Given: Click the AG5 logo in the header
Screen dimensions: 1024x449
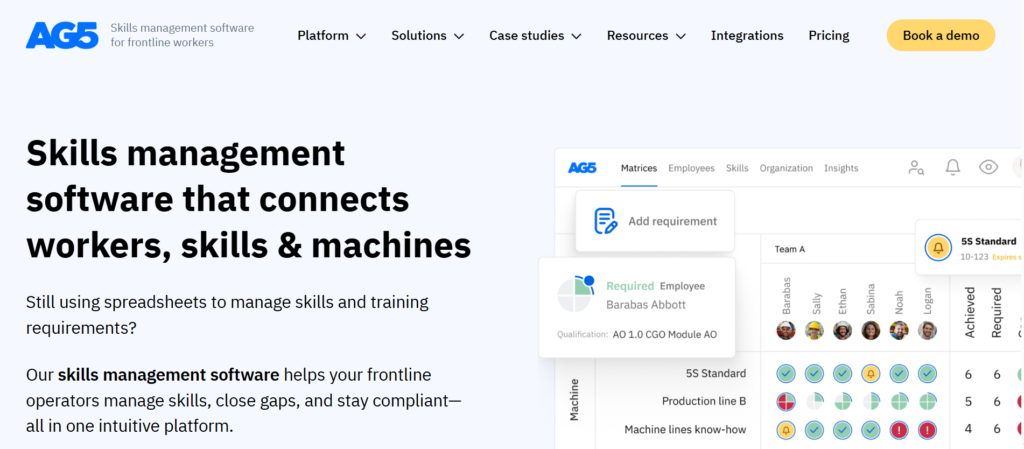Looking at the screenshot, I should click(x=62, y=35).
